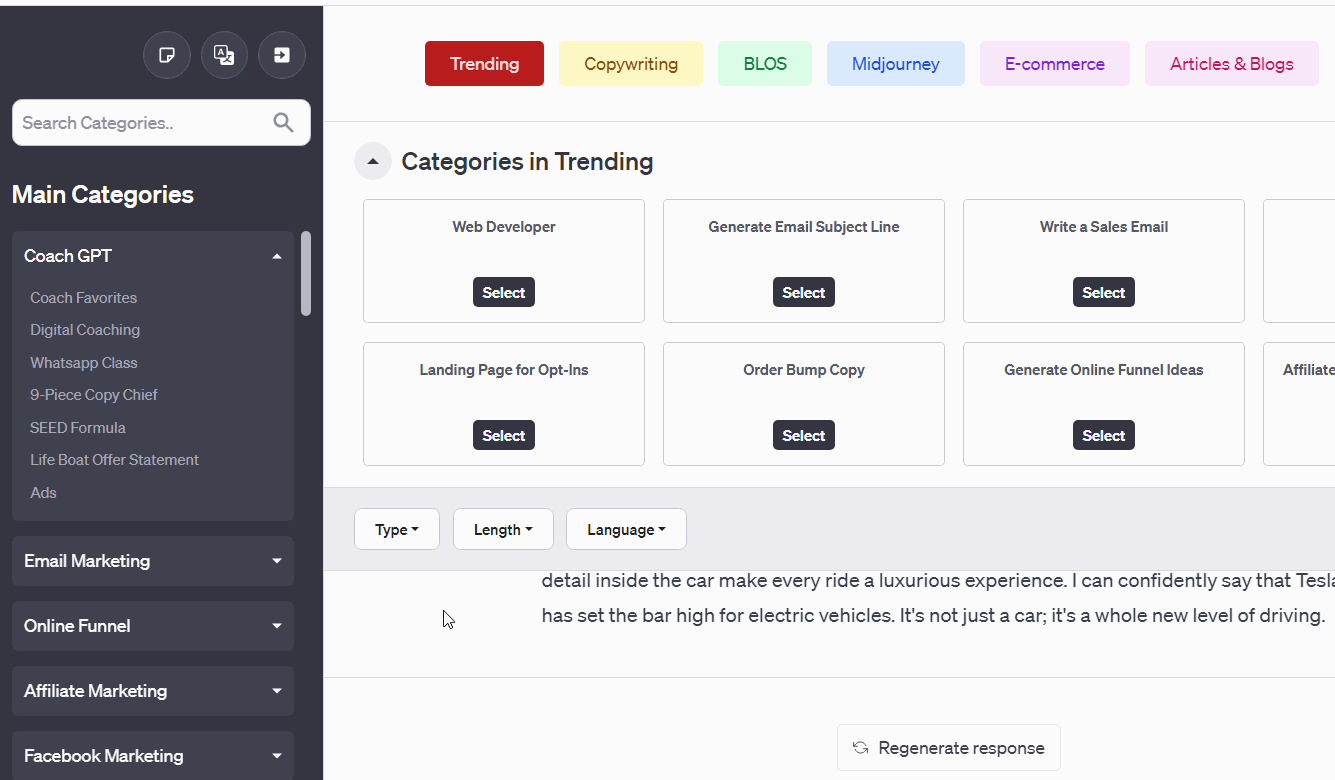Click the Regenerate response button
The image size is (1335, 780).
point(948,748)
